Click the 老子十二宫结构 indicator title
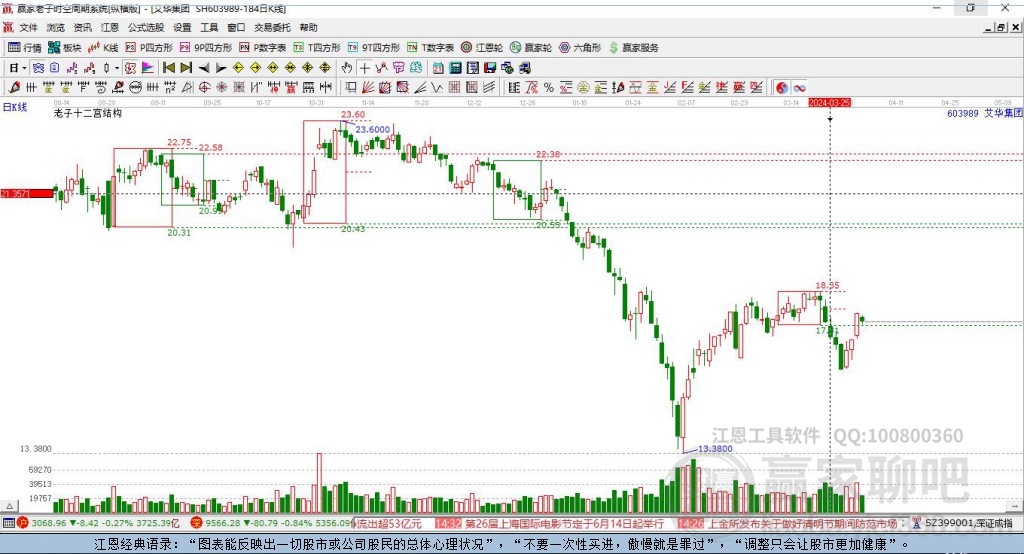Image resolution: width=1024 pixels, height=554 pixels. pos(88,113)
